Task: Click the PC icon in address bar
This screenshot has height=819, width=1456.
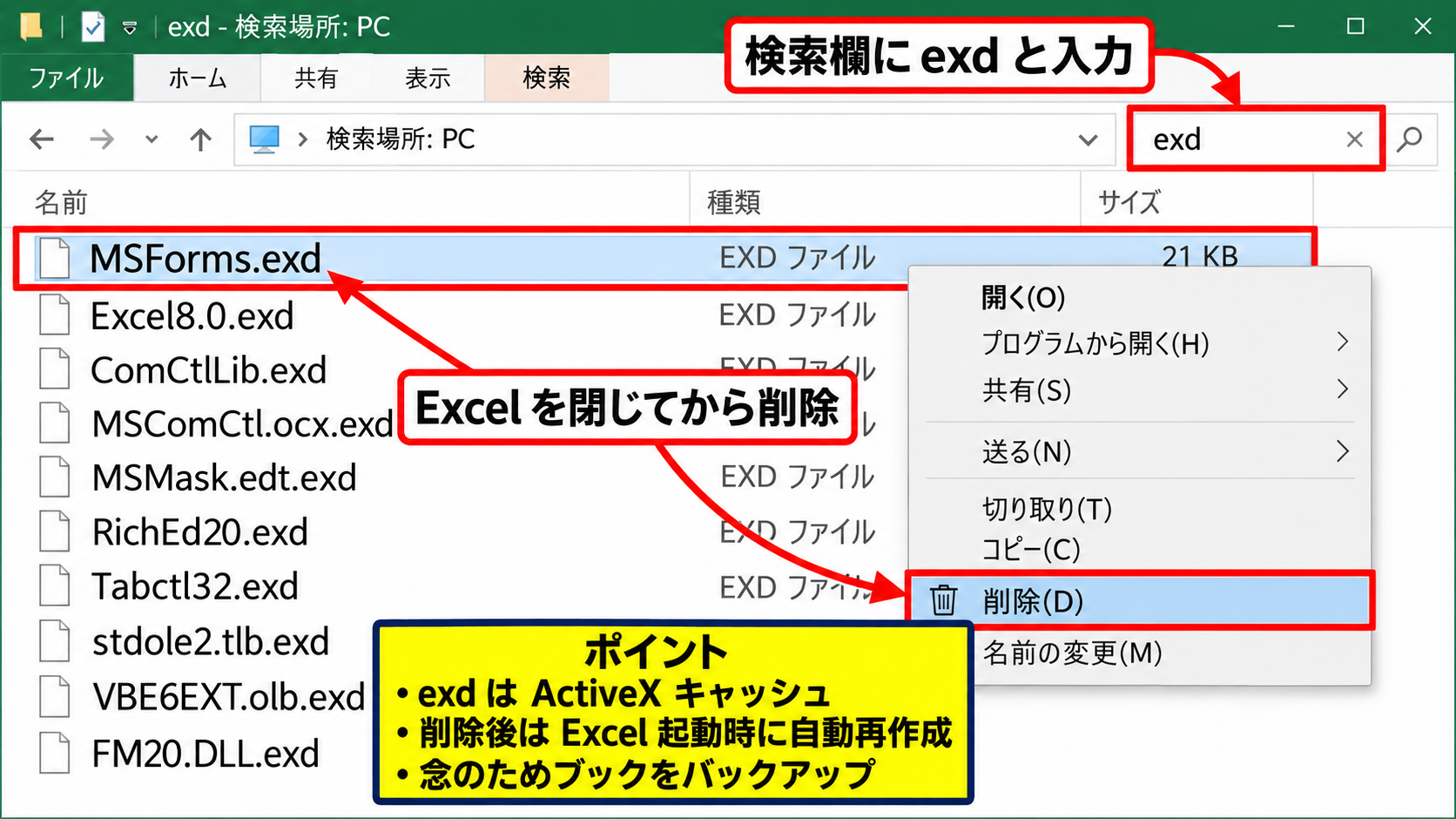Action: coord(264,139)
